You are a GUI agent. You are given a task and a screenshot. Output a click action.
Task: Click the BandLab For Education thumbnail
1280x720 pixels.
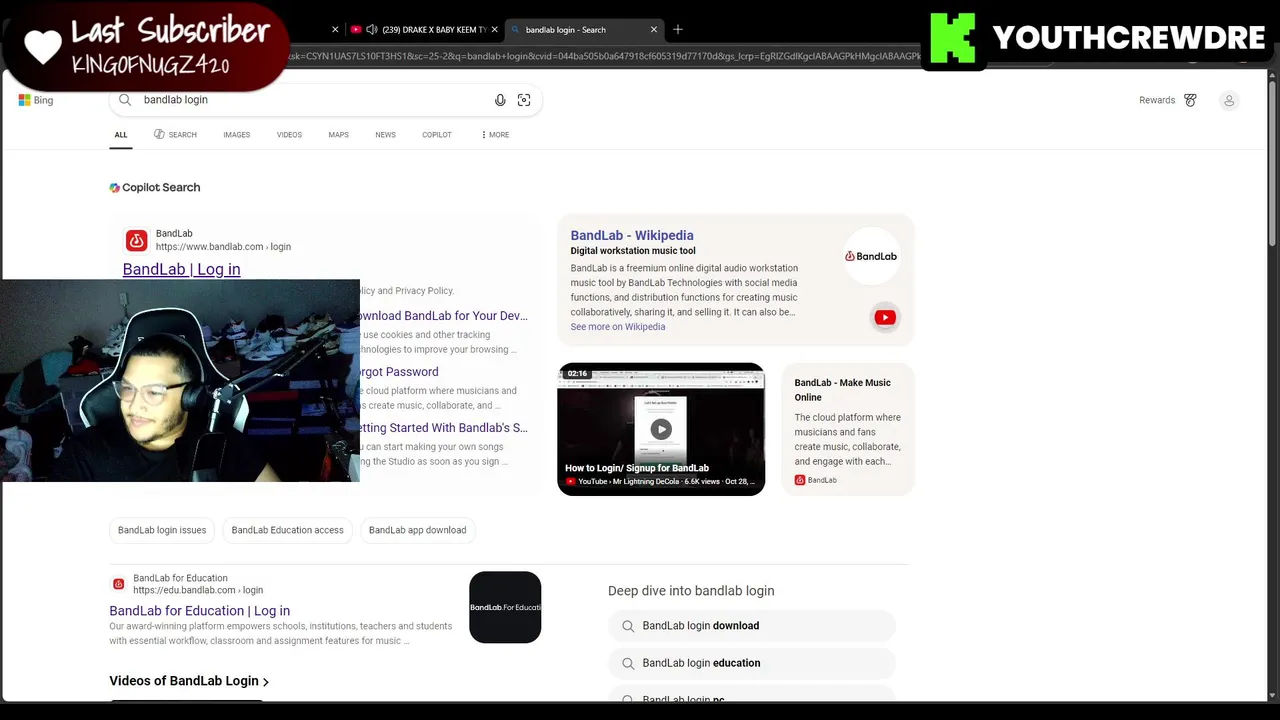pyautogui.click(x=505, y=607)
